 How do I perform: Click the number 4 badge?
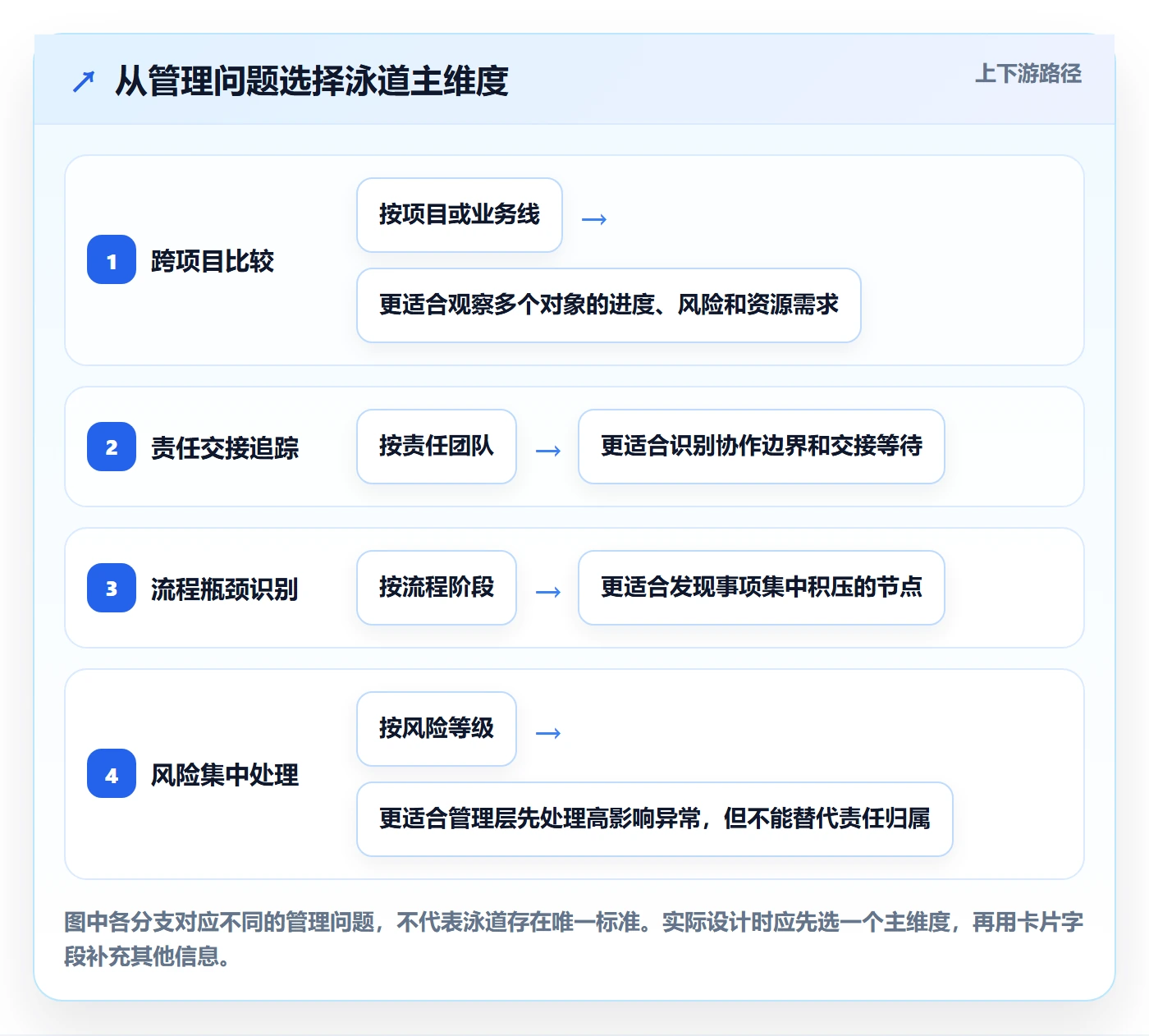click(112, 774)
